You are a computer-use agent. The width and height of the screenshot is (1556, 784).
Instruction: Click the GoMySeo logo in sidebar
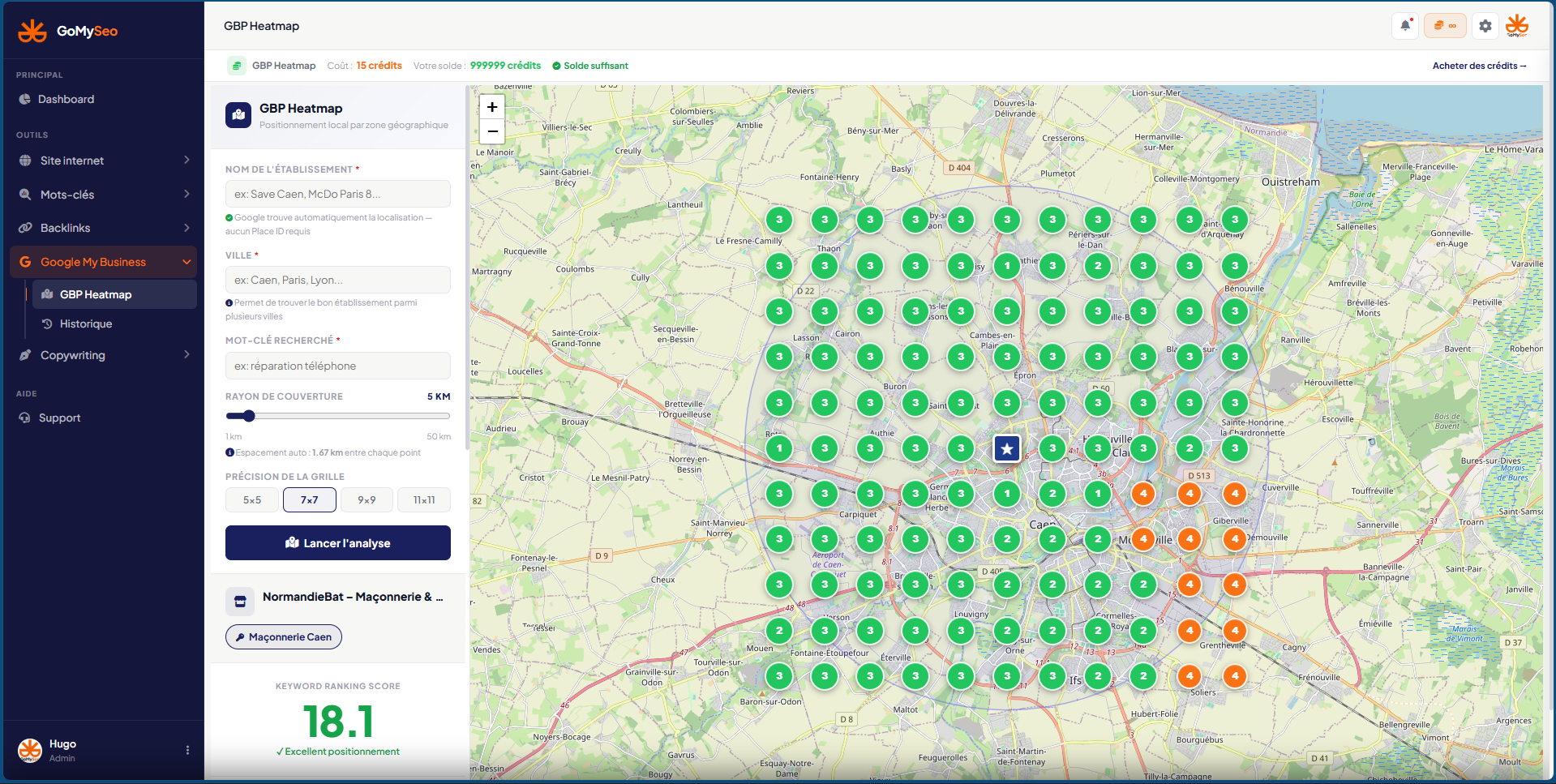coord(68,31)
